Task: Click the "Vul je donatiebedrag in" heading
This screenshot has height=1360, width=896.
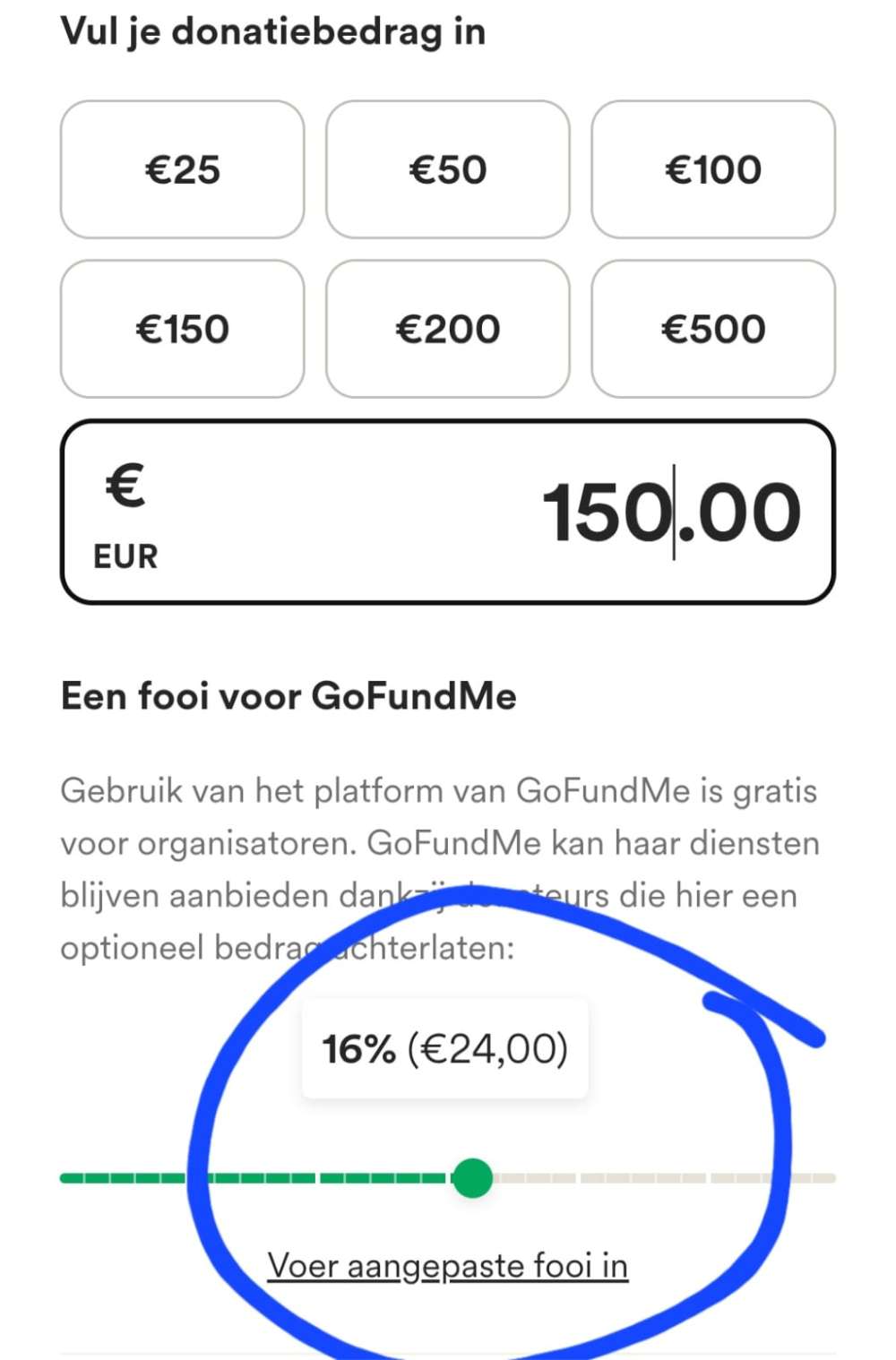Action: tap(272, 30)
